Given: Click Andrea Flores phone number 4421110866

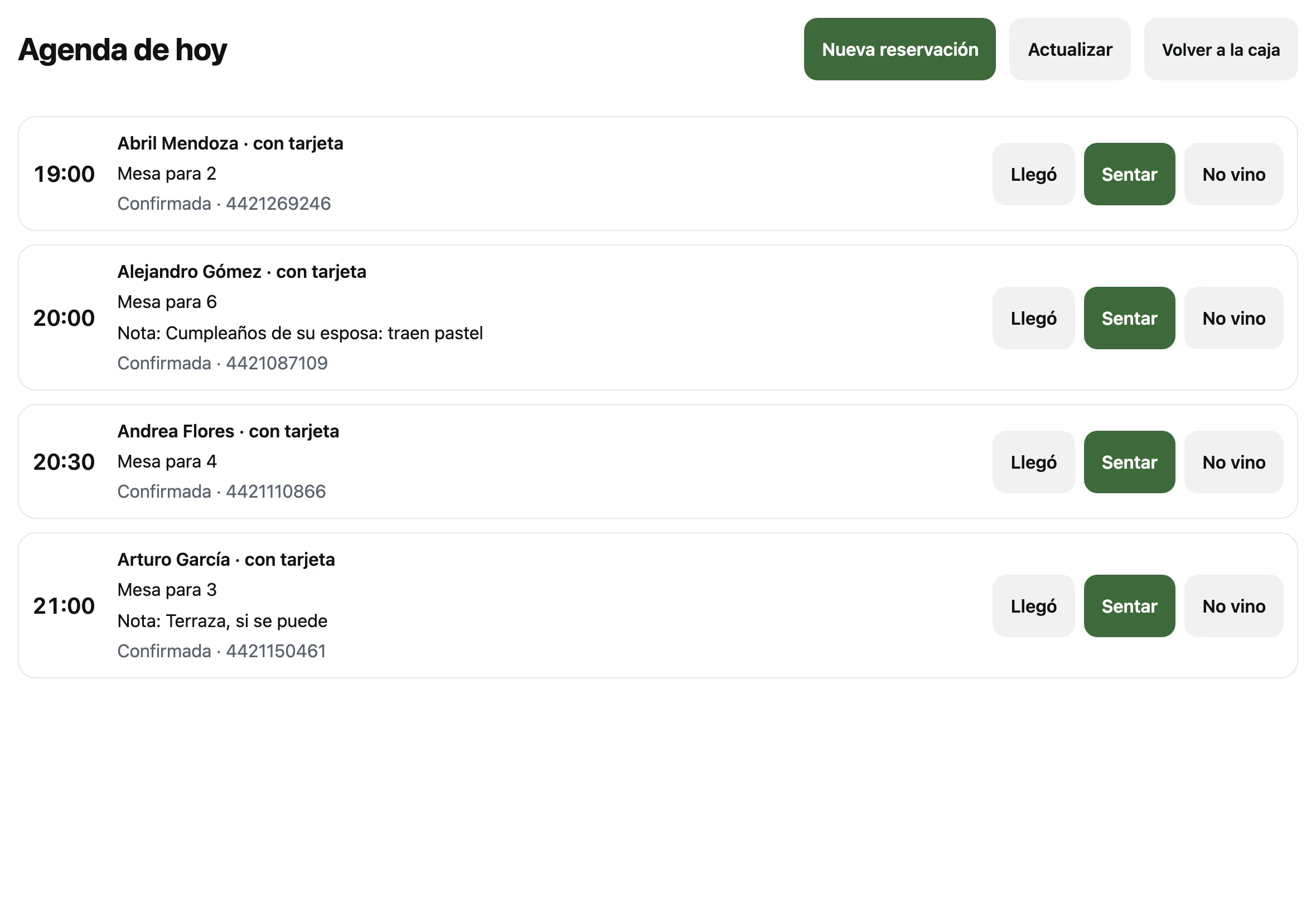Looking at the screenshot, I should (275, 491).
